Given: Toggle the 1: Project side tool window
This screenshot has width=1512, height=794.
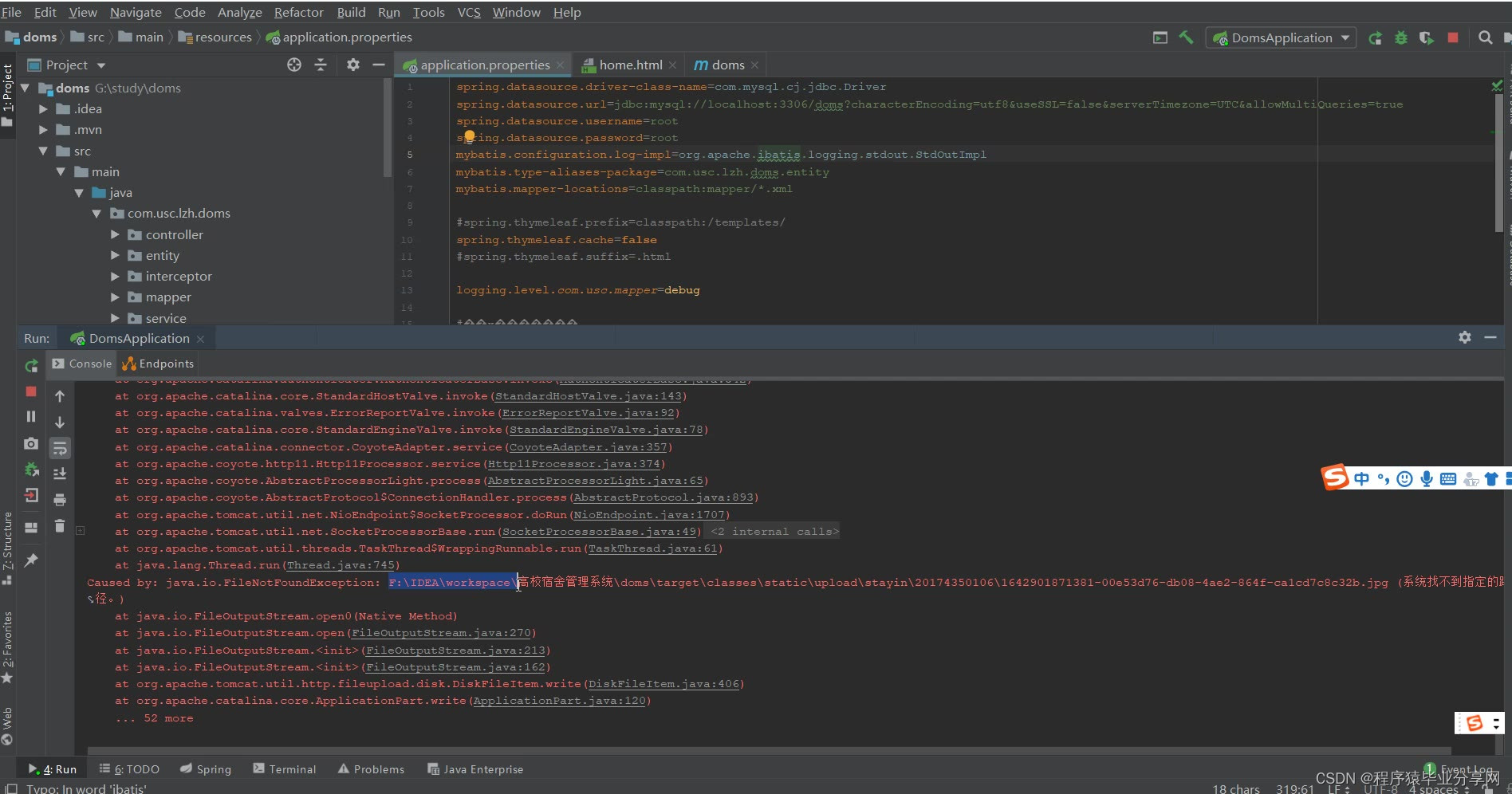Looking at the screenshot, I should tap(7, 94).
